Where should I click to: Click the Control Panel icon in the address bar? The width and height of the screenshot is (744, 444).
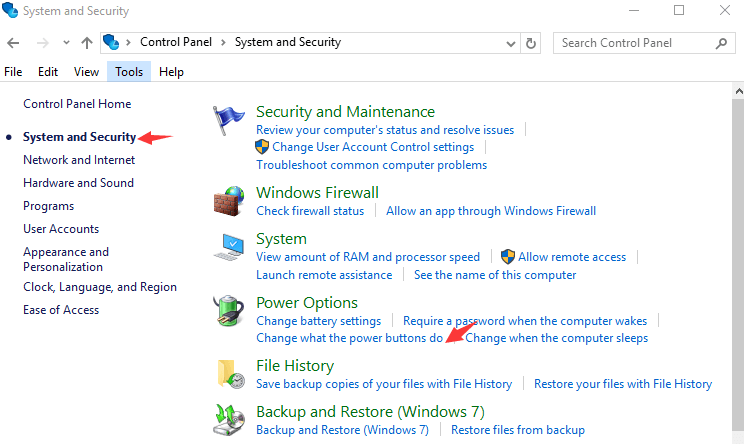click(x=111, y=42)
